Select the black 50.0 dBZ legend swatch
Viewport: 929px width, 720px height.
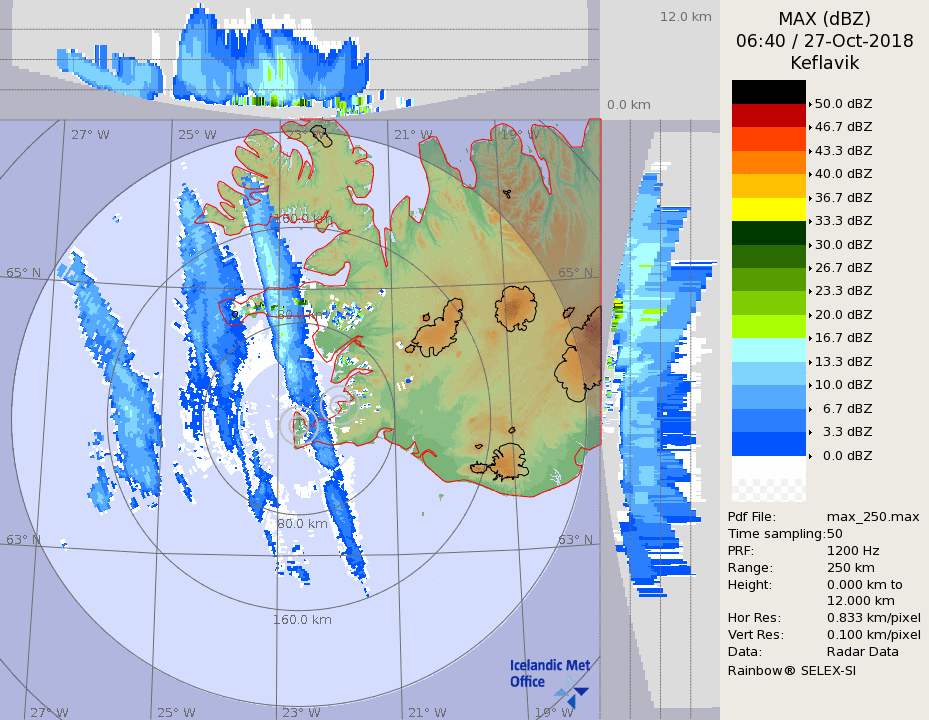[x=768, y=92]
